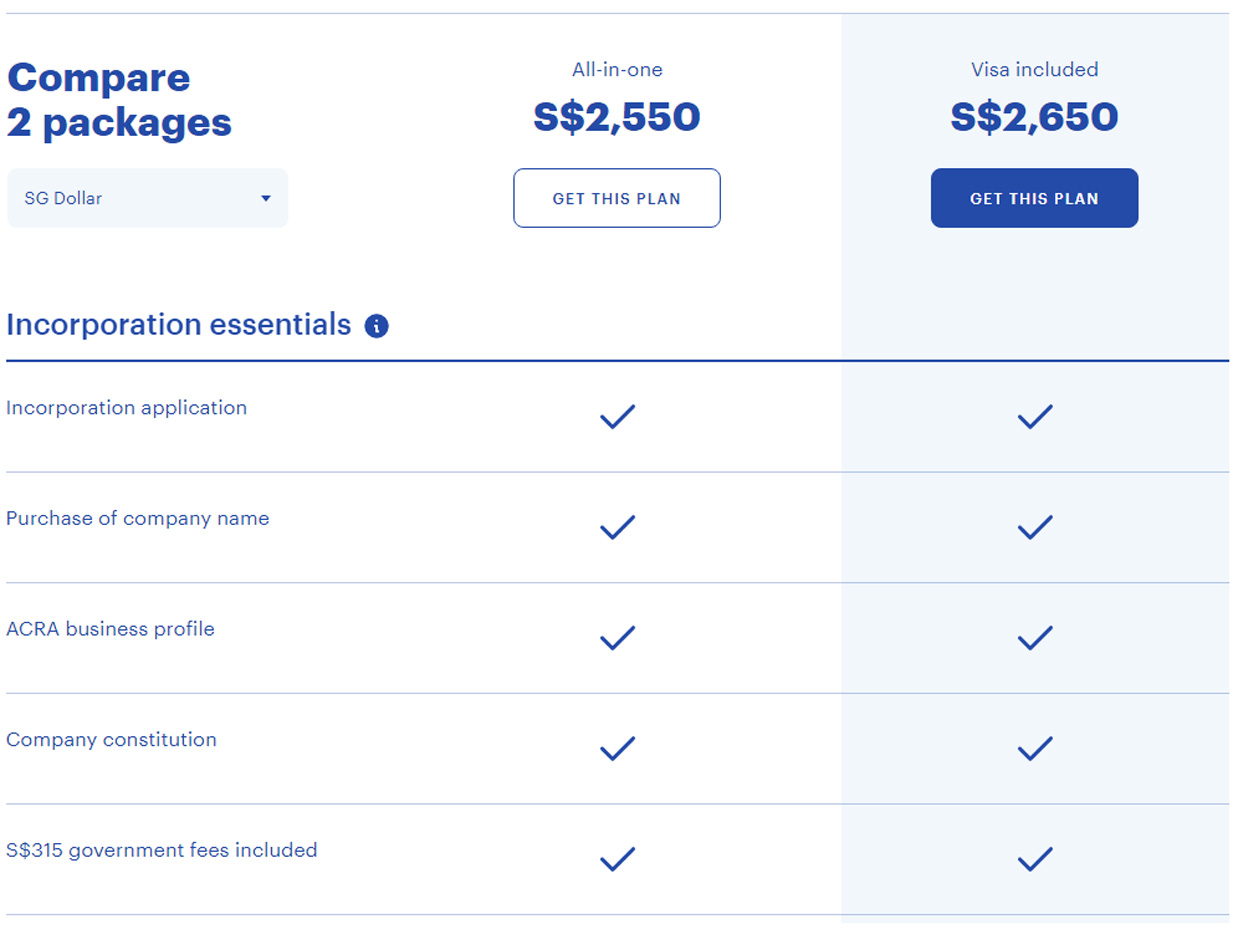Image resolution: width=1238 pixels, height=928 pixels.
Task: Click Visa included checkmark for Company constitution
Action: tap(1034, 748)
